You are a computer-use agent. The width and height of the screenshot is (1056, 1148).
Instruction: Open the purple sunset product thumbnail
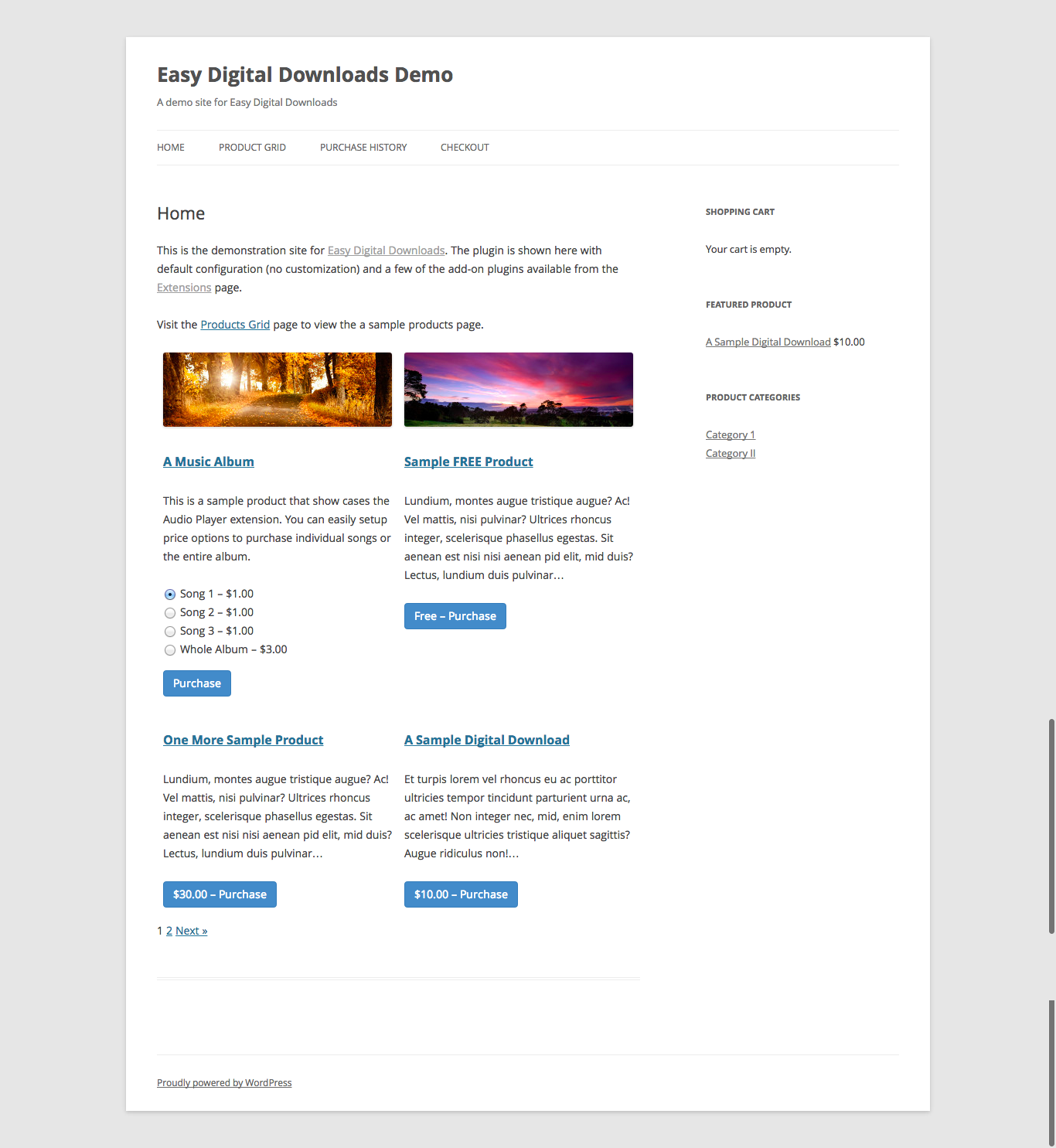519,390
